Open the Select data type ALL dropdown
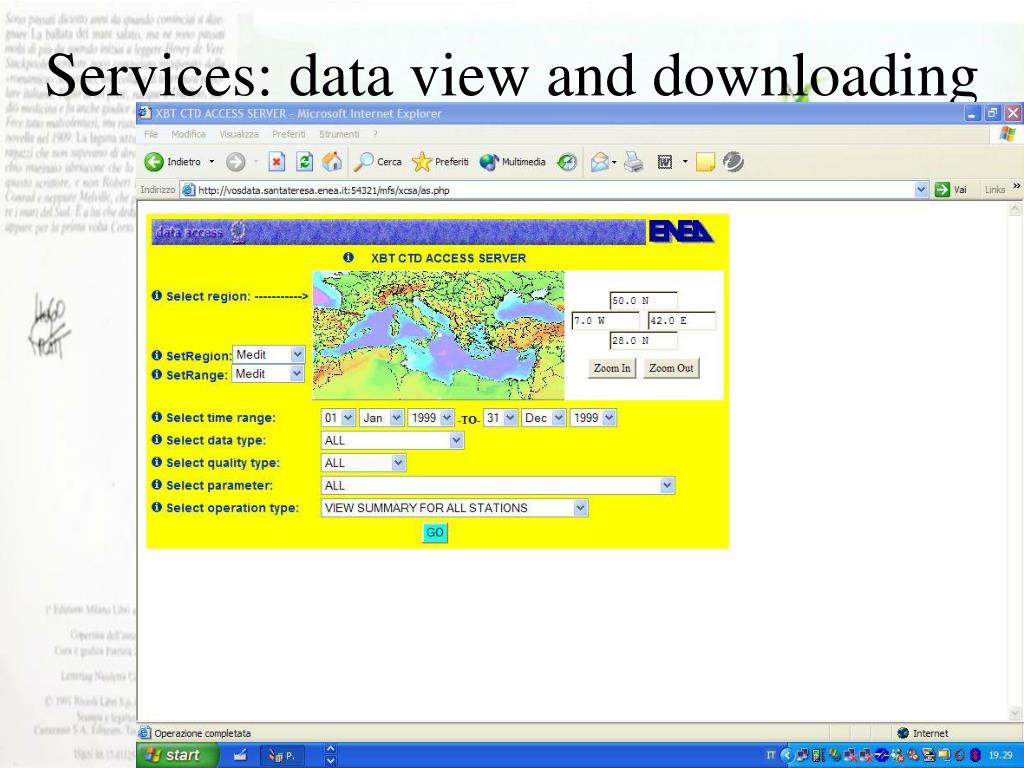This screenshot has width=1024, height=768. click(392, 441)
